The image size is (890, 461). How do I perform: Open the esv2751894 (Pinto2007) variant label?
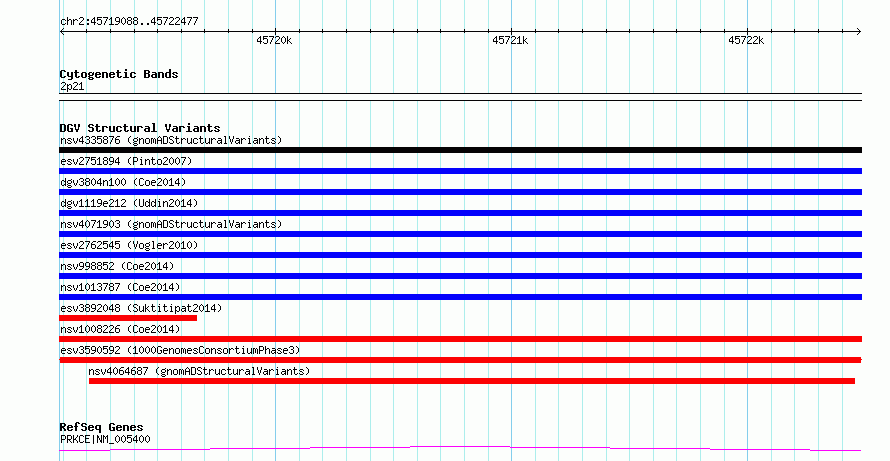coord(126,161)
